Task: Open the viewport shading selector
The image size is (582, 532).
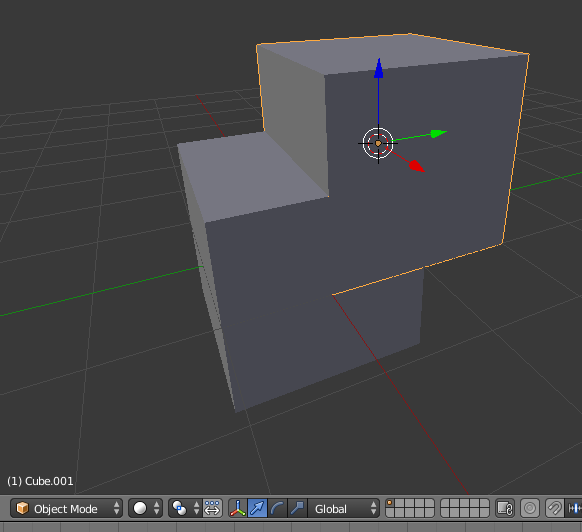Action: point(145,508)
